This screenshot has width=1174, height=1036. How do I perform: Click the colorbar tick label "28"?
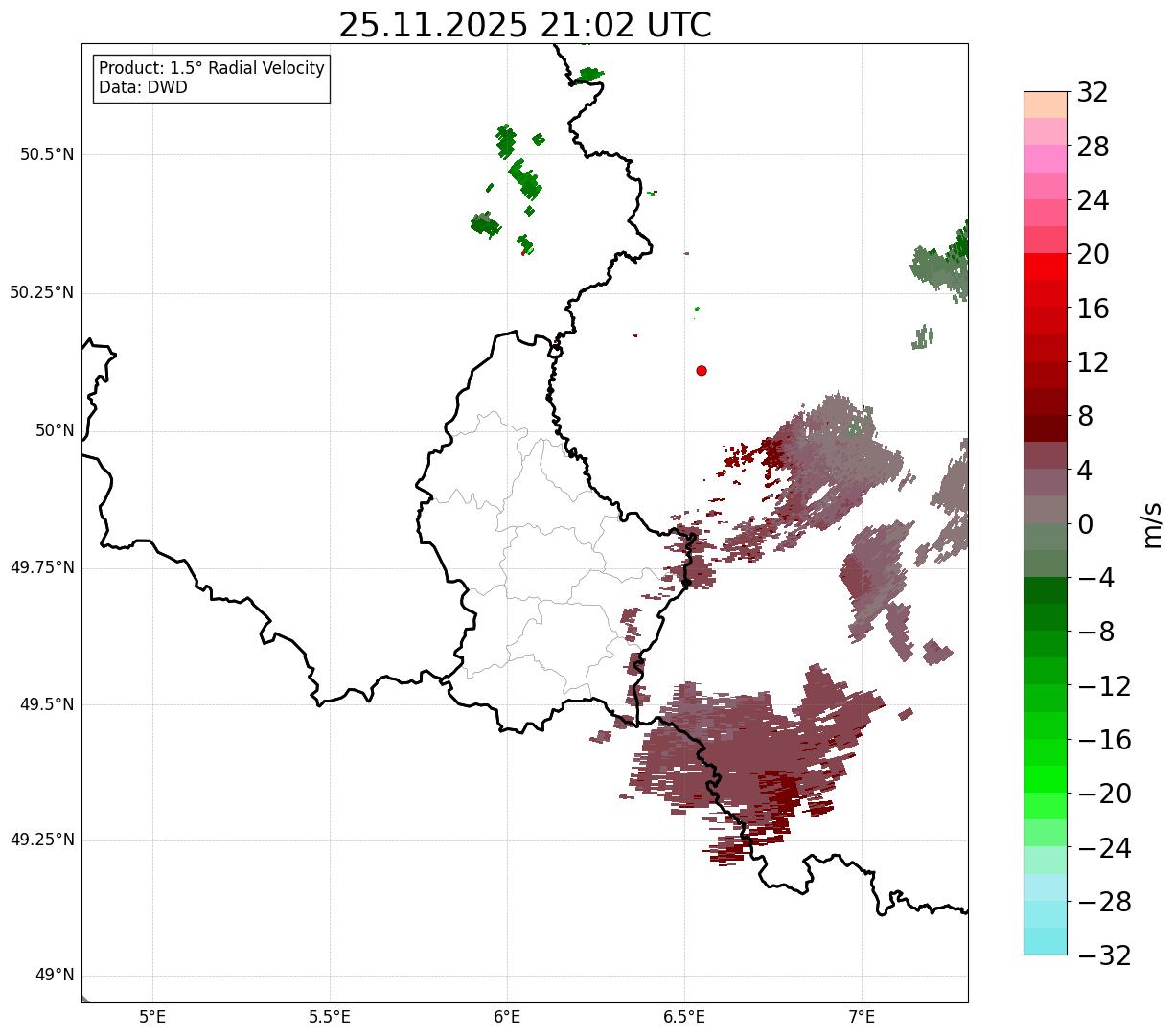pyautogui.click(x=1093, y=147)
